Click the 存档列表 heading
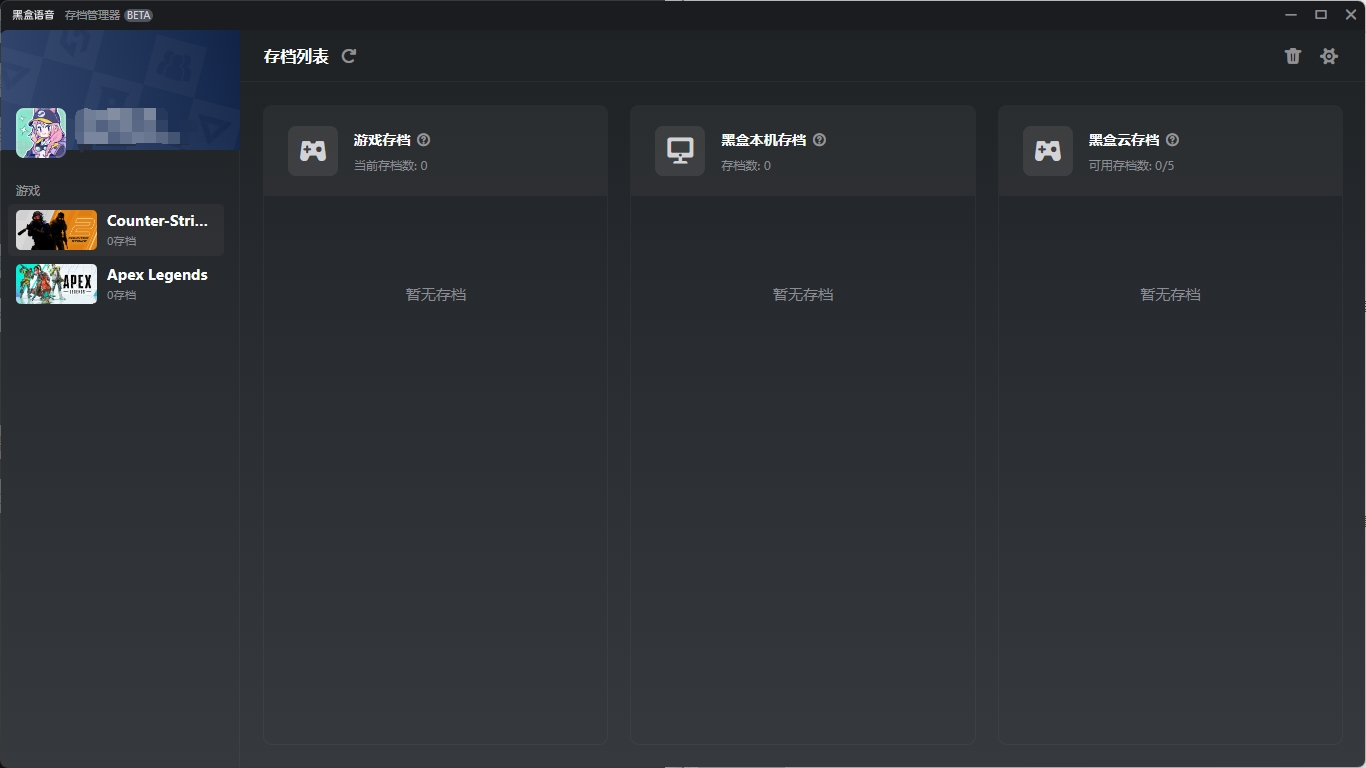The image size is (1366, 768). [x=296, y=56]
